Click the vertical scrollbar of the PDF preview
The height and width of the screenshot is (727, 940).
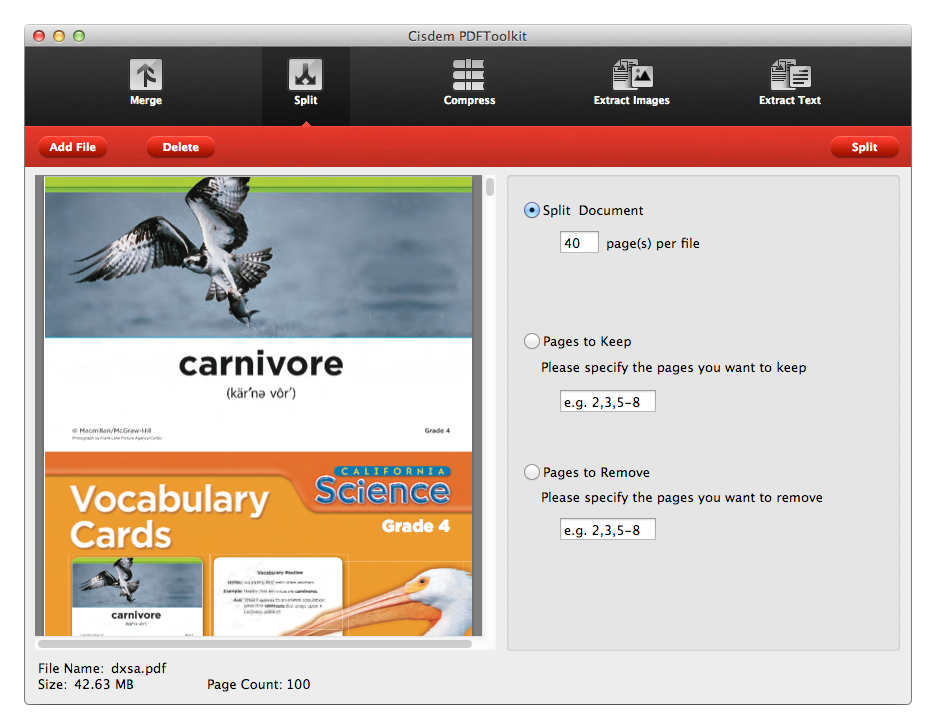(x=490, y=187)
